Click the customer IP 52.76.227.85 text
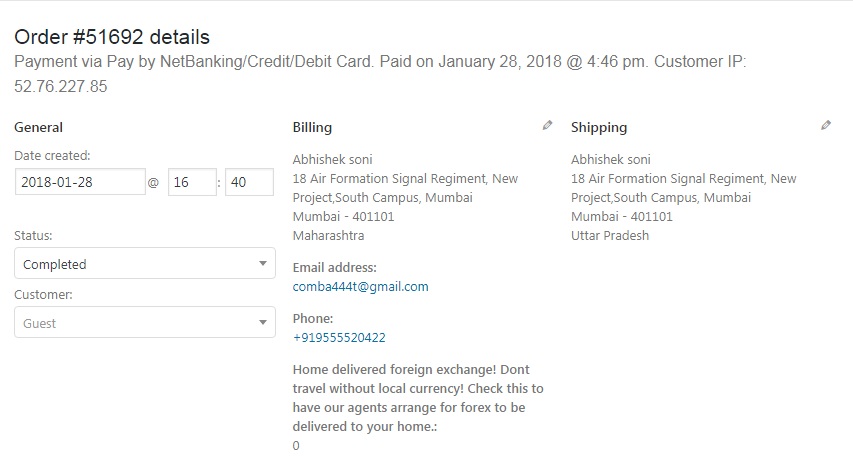This screenshot has height=463, width=853. (60, 87)
